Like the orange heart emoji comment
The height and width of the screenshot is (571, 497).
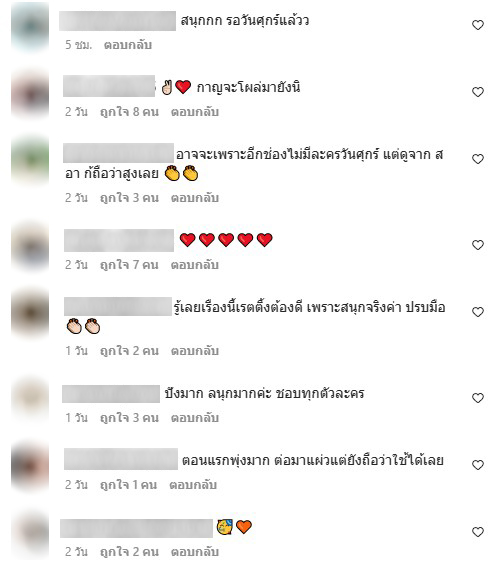click(478, 532)
